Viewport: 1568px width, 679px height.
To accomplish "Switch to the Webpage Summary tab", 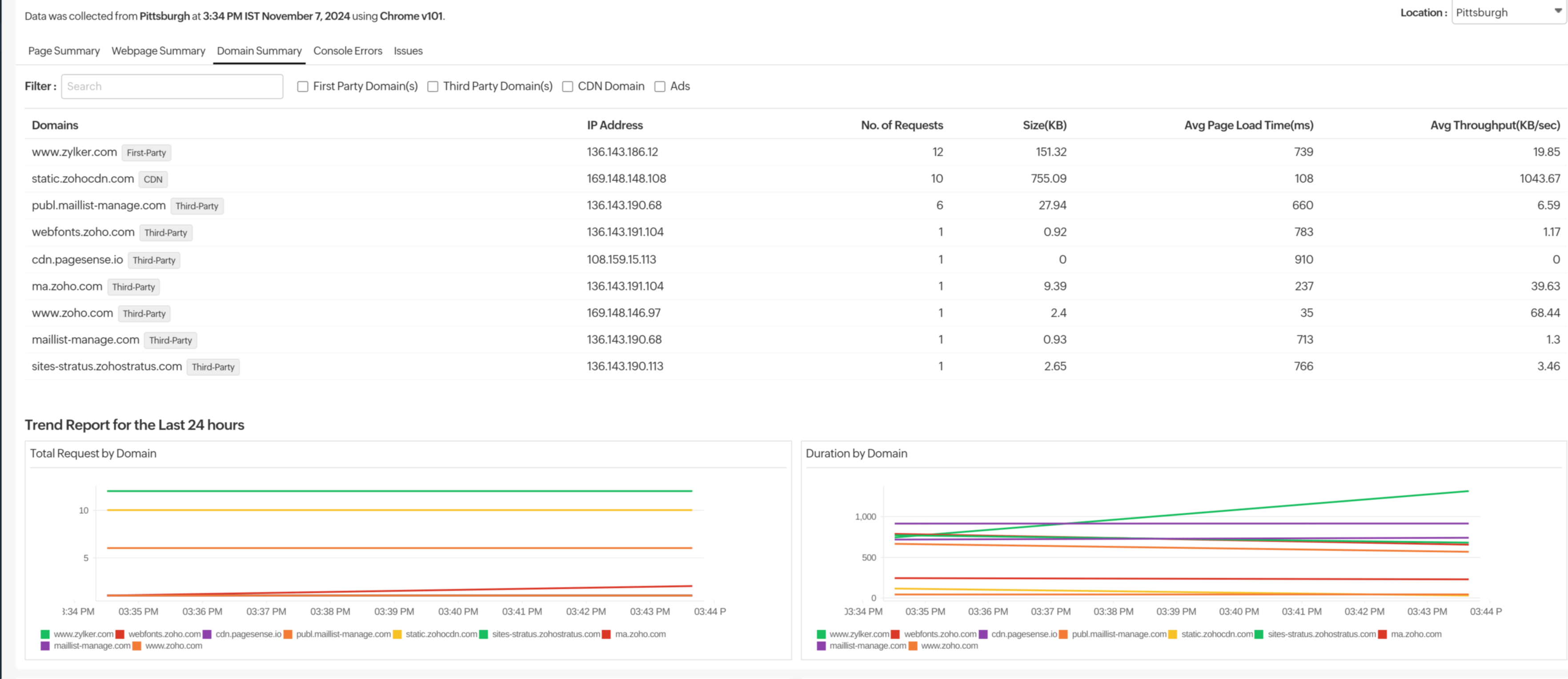I will coord(158,51).
